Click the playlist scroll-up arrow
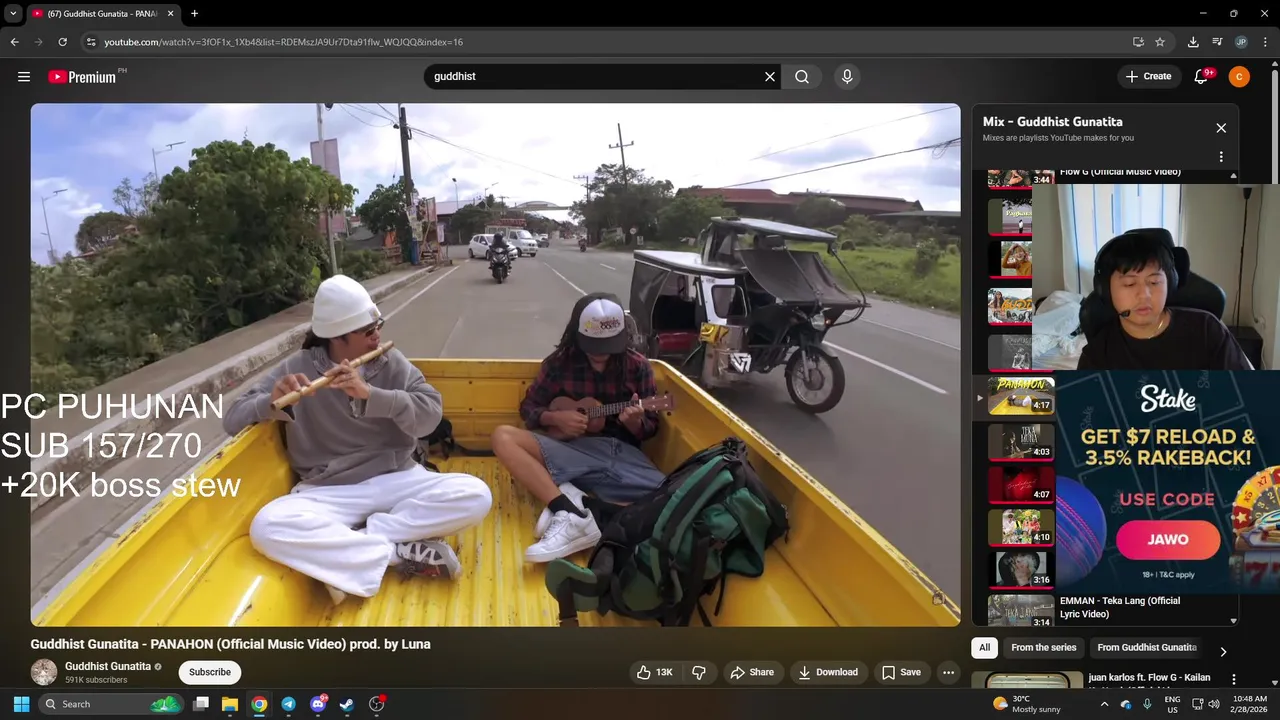The width and height of the screenshot is (1280, 720). pyautogui.click(x=1233, y=176)
